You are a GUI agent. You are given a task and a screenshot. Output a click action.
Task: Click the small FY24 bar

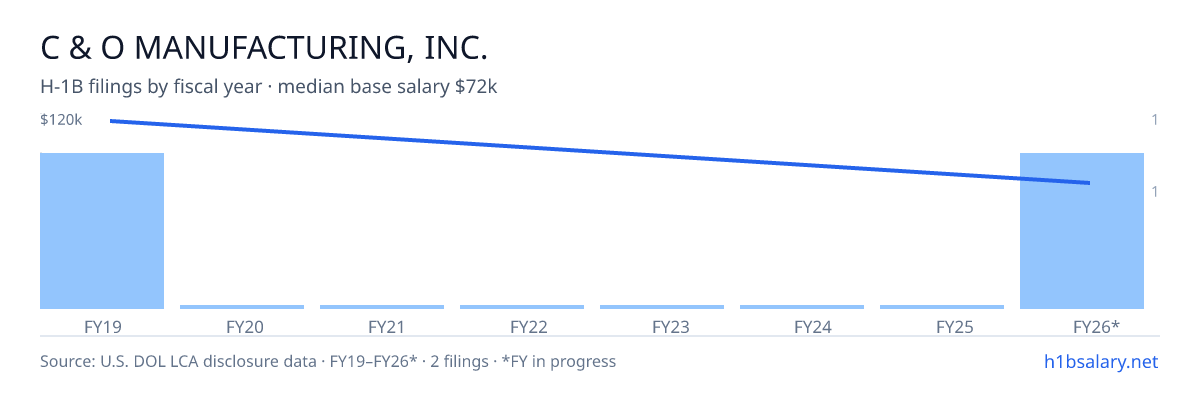tap(802, 307)
